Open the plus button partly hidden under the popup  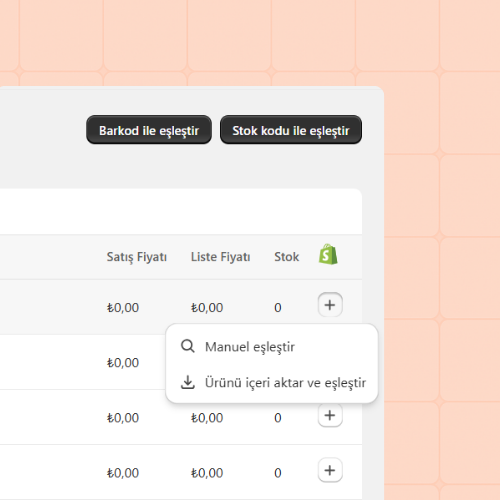point(330,415)
